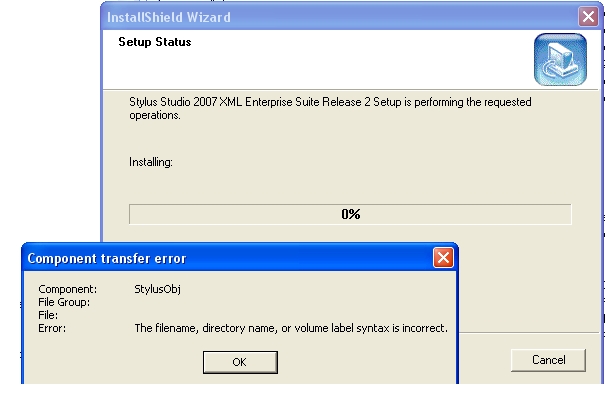
Task: Click the File: field label
Action: (x=48, y=315)
